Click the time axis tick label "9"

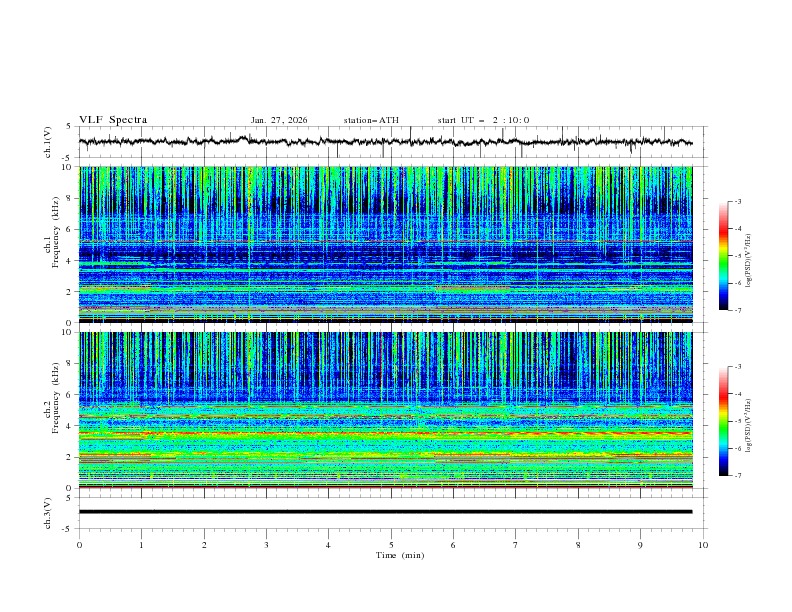(640, 545)
